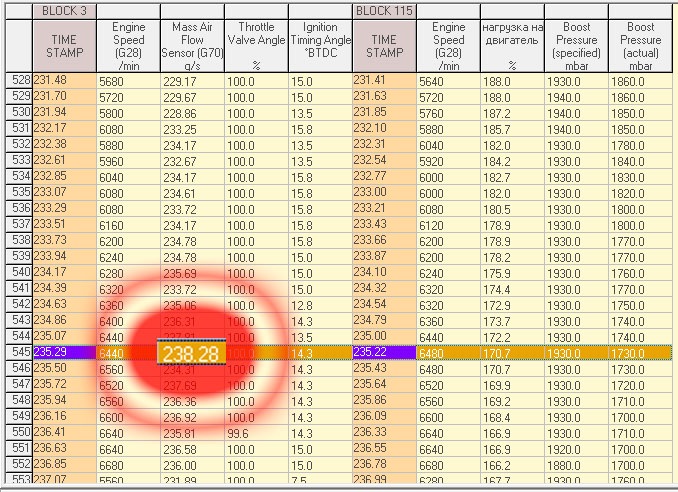Click the engine load cell 184.2
Screen dimensions: 678x492
(512, 161)
